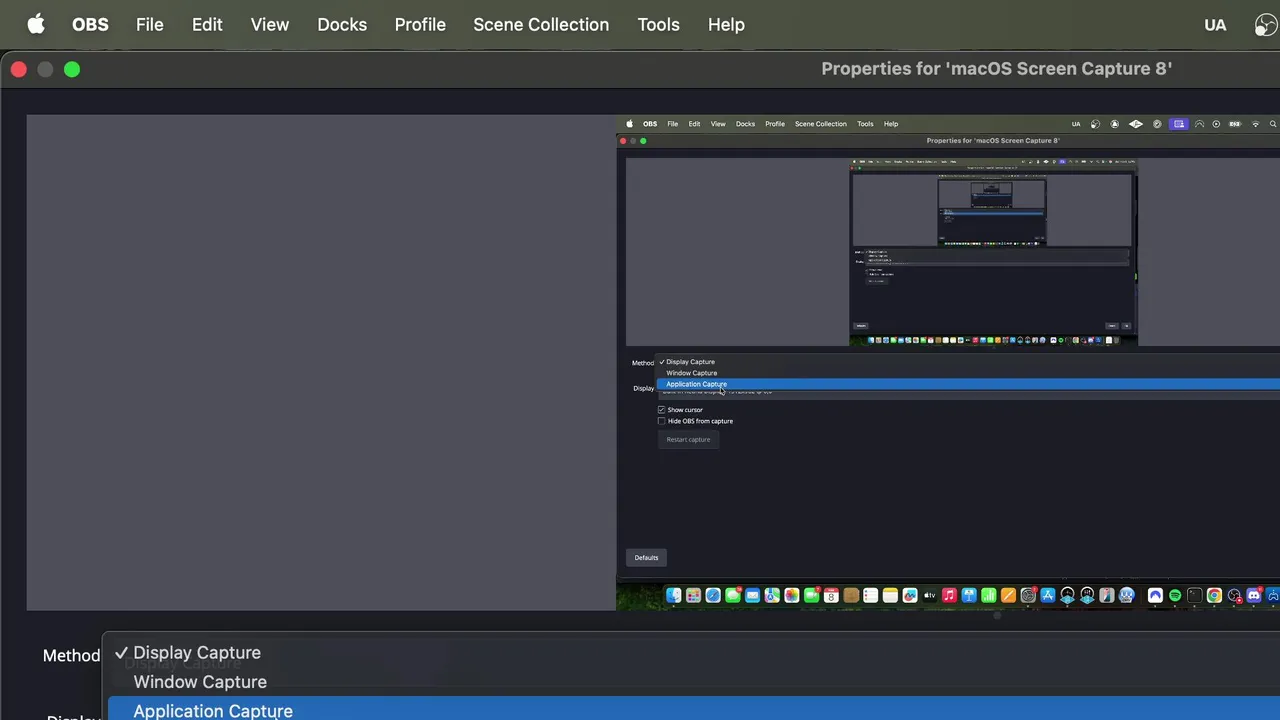Click purple keyboard icon in preview menu bar

pyautogui.click(x=1179, y=124)
